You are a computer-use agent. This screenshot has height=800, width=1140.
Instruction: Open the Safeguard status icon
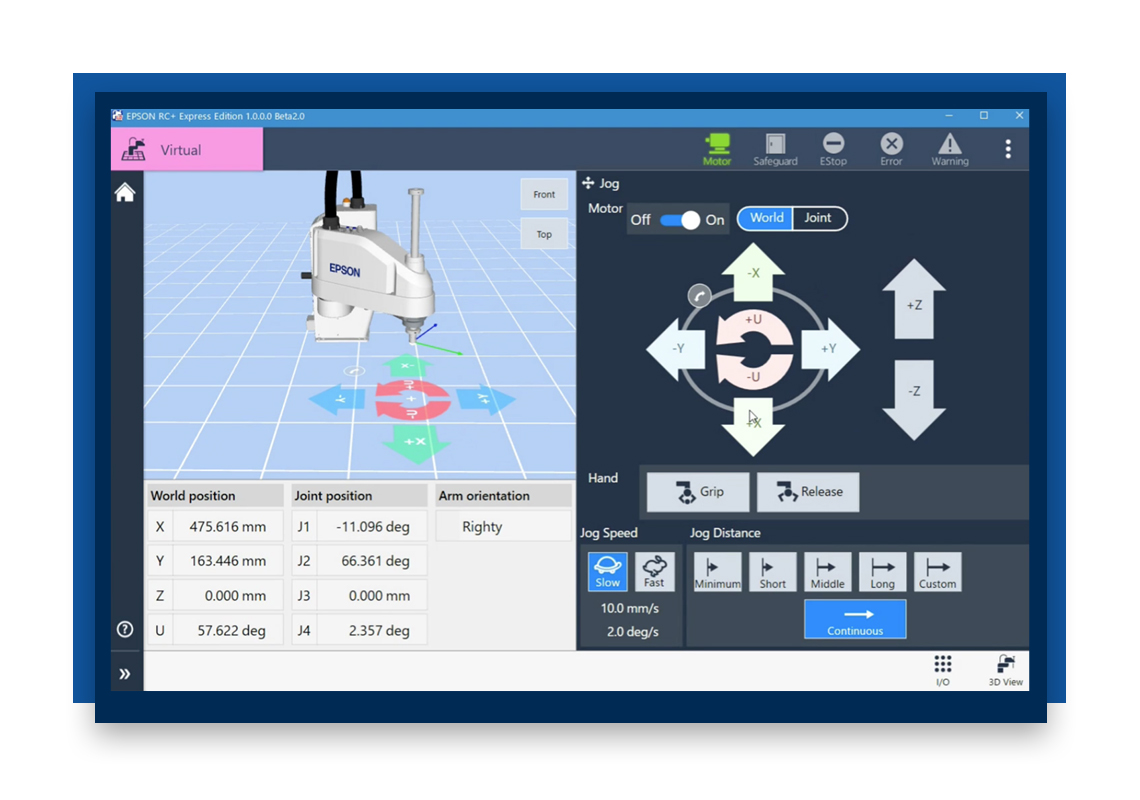[x=775, y=149]
